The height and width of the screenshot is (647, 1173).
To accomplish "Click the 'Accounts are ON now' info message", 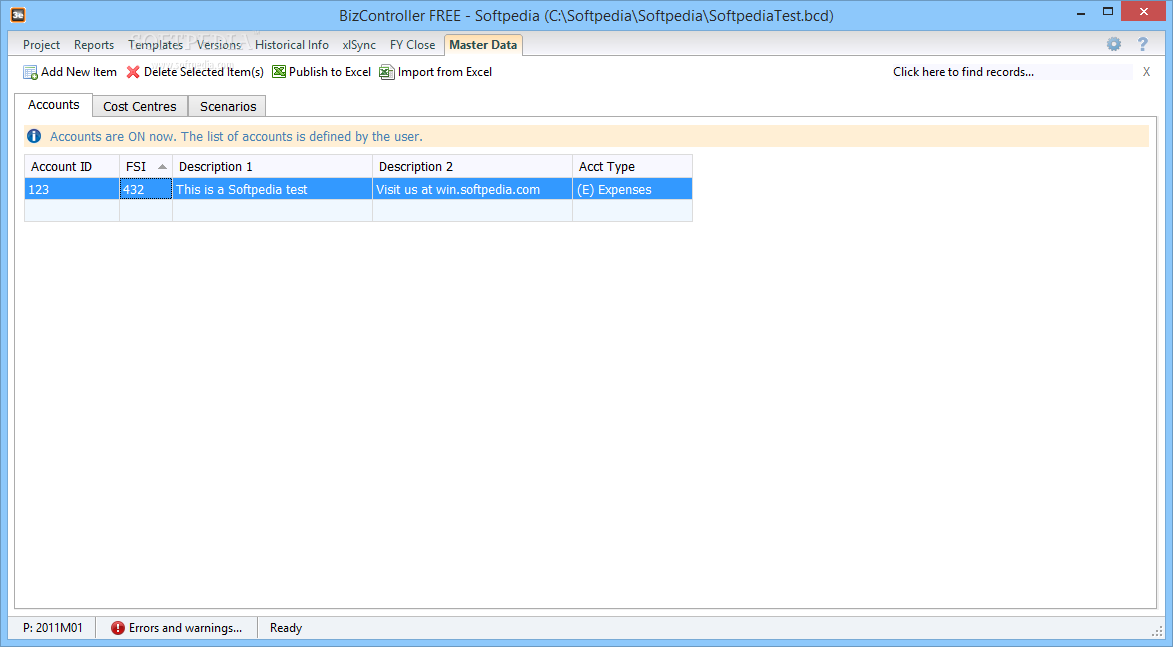I will tap(236, 136).
